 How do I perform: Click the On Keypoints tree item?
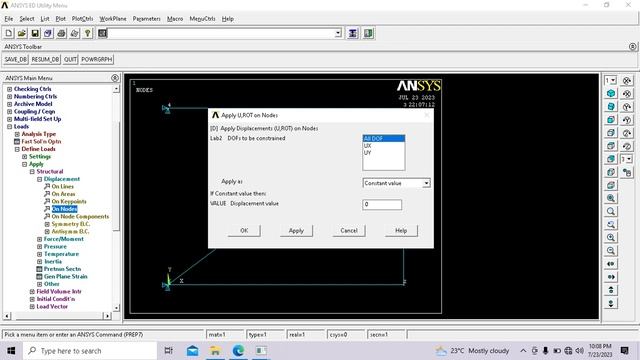(x=69, y=202)
